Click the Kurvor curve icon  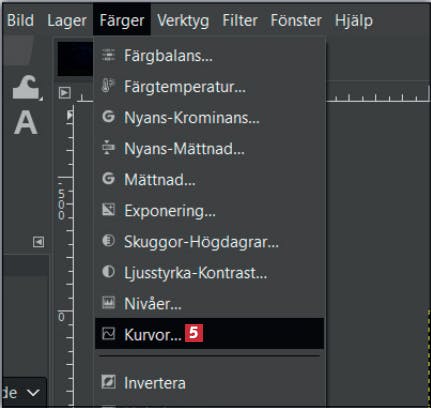(x=108, y=333)
